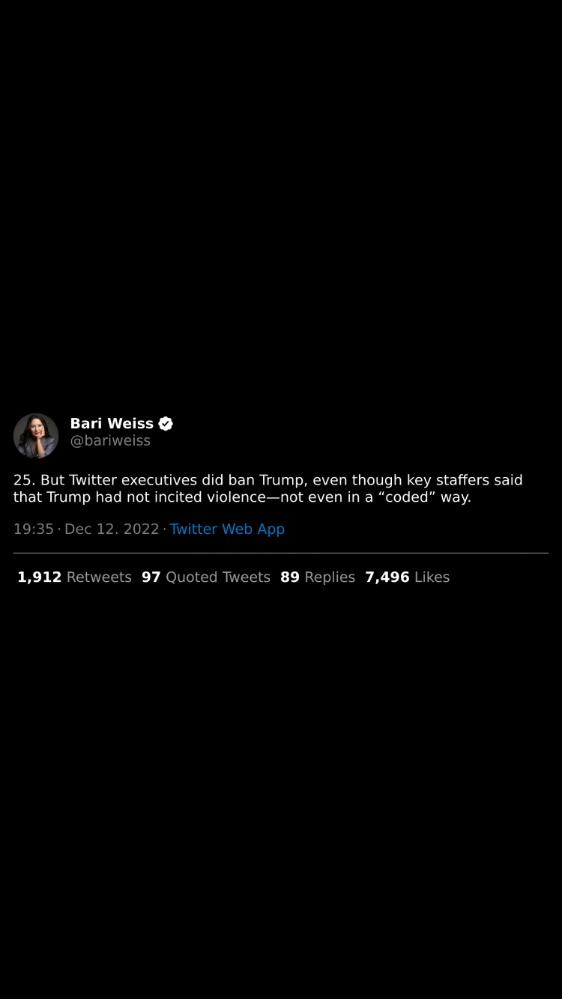Image resolution: width=562 pixels, height=999 pixels.
Task: View the 1,912 Retweets list
Action: coord(74,577)
